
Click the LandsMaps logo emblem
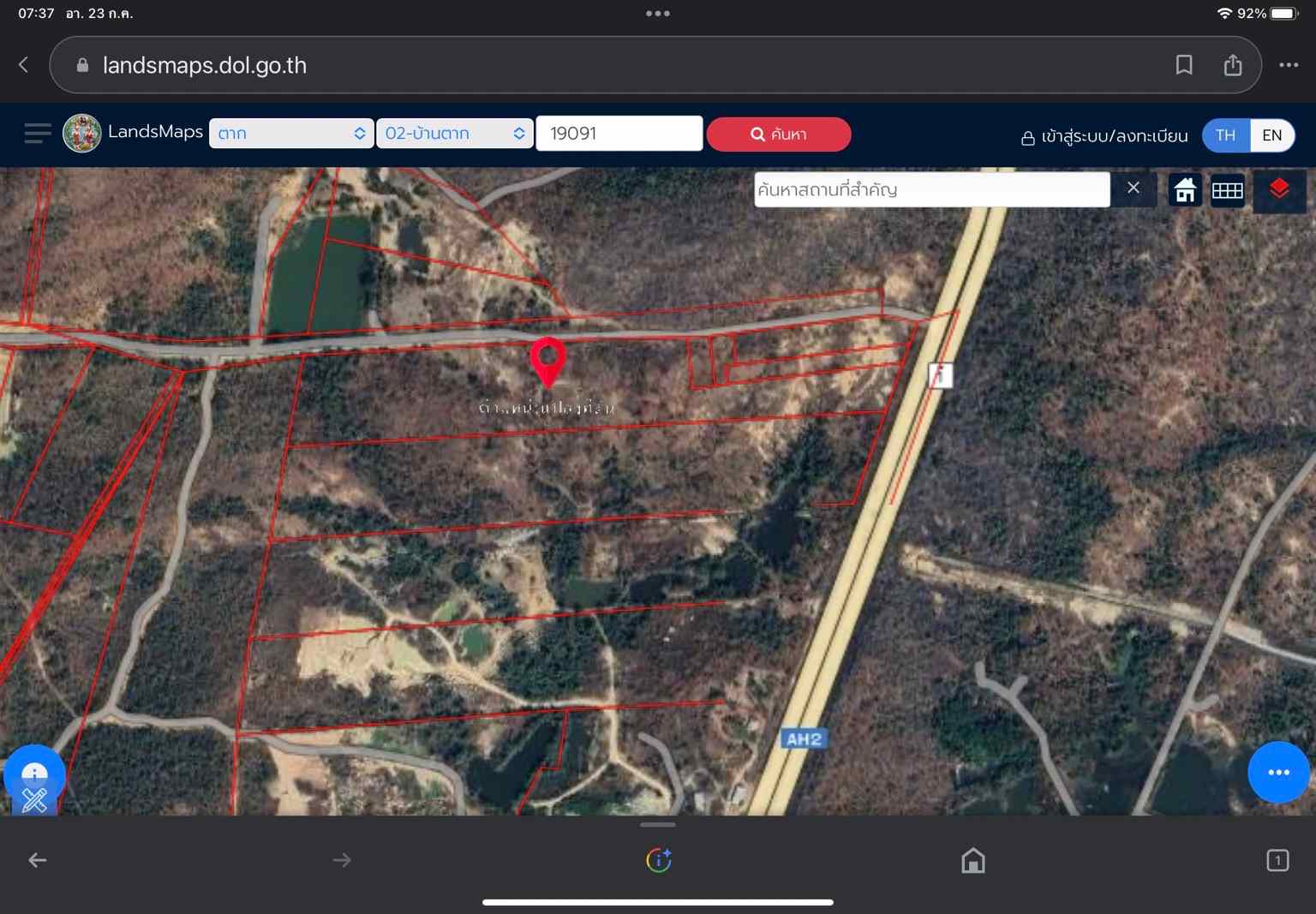click(x=82, y=134)
